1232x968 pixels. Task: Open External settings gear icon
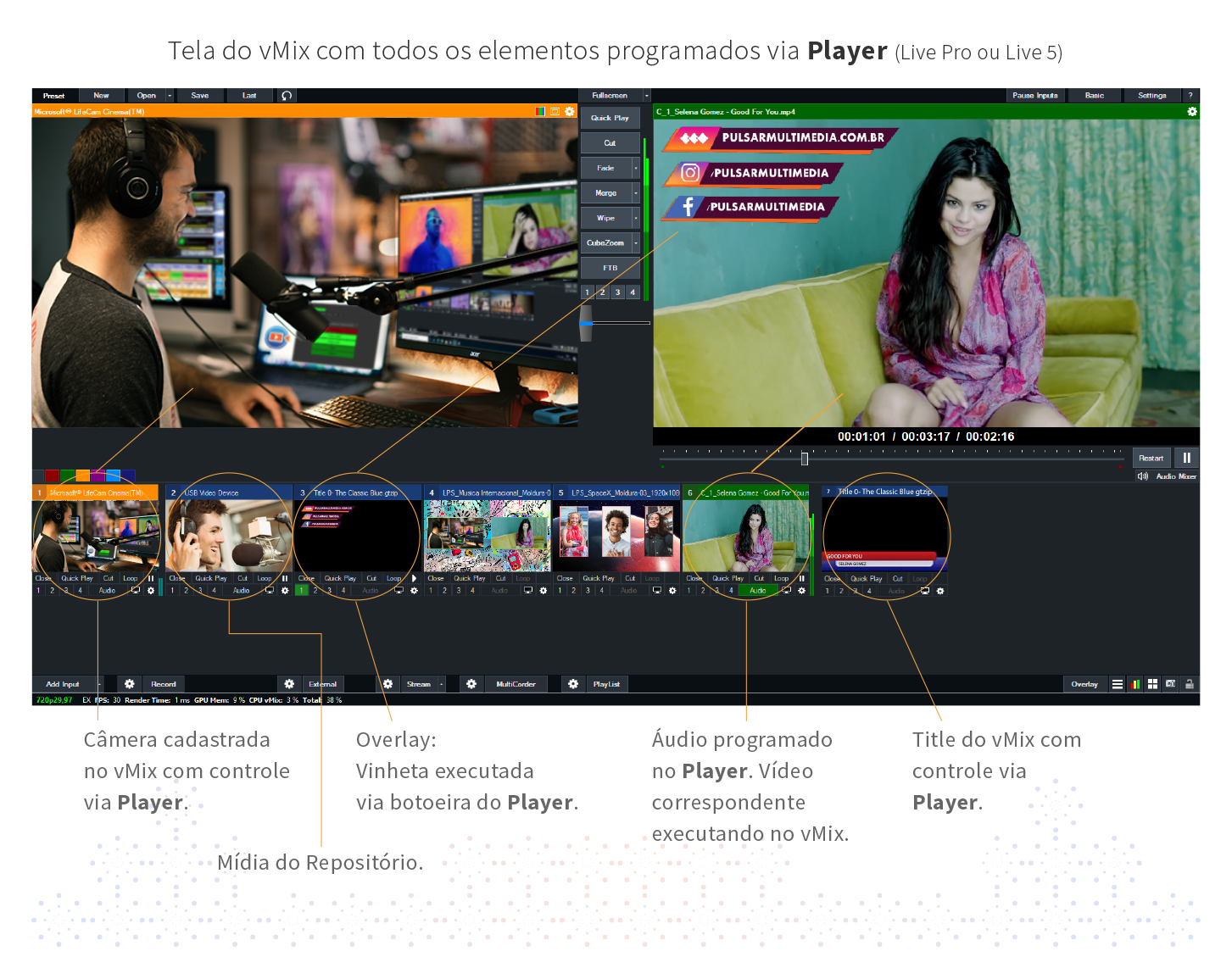pyautogui.click(x=289, y=684)
